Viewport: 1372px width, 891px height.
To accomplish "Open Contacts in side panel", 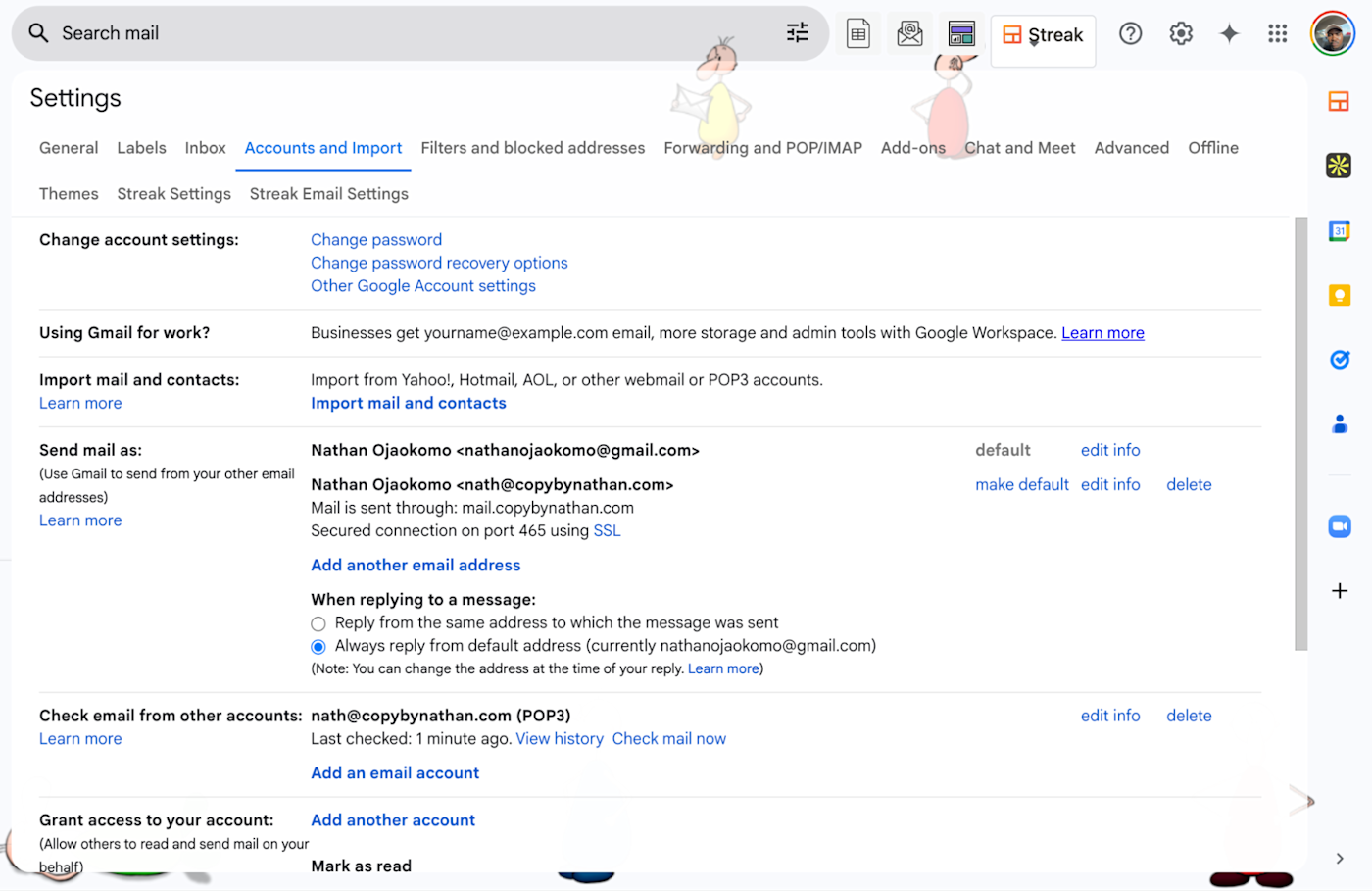I will (x=1339, y=424).
